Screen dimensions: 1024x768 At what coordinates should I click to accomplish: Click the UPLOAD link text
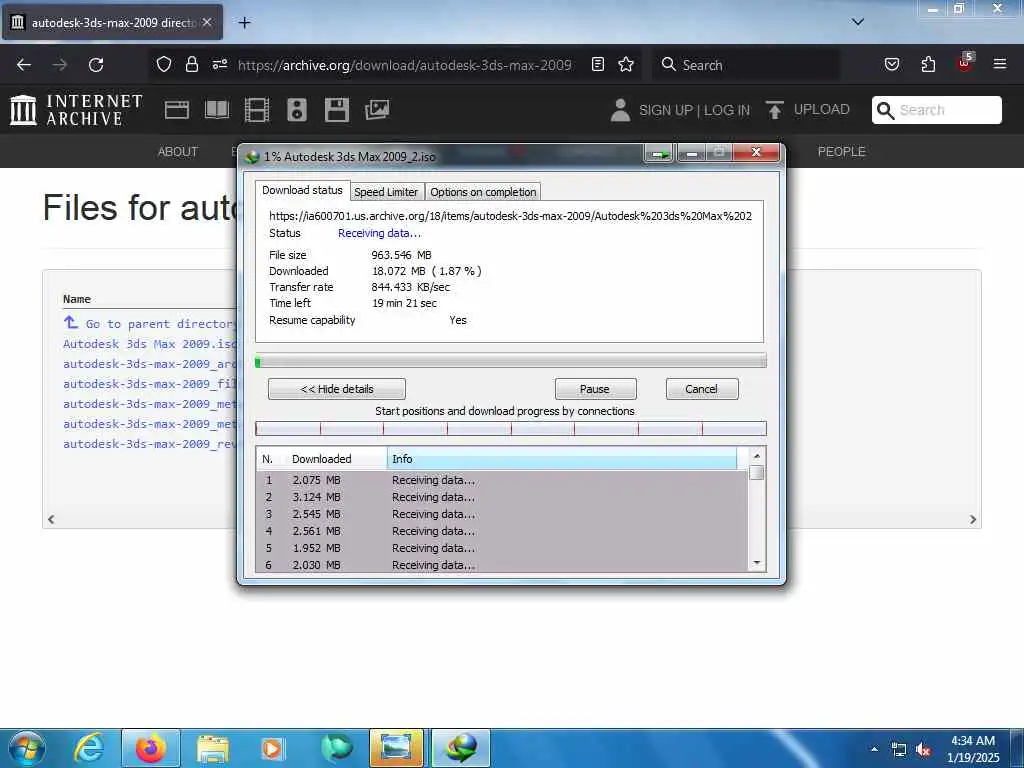[x=822, y=109]
